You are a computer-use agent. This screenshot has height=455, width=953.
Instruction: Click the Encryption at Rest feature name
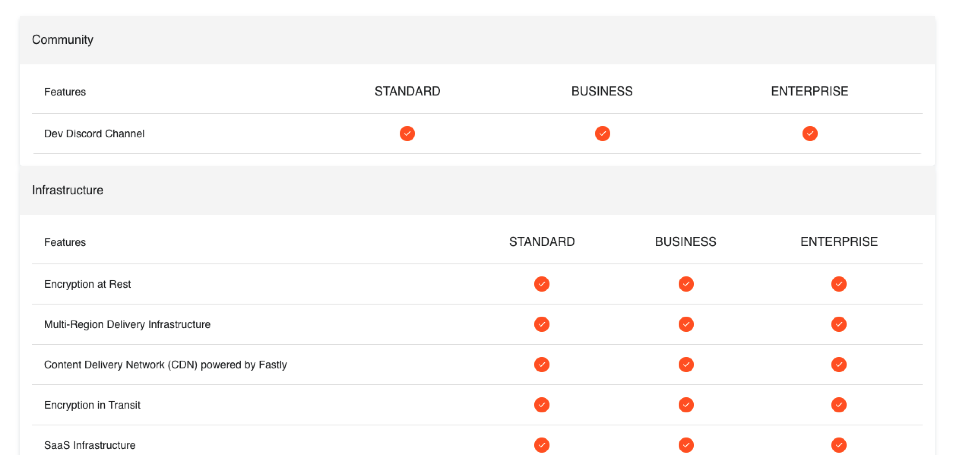click(x=88, y=284)
